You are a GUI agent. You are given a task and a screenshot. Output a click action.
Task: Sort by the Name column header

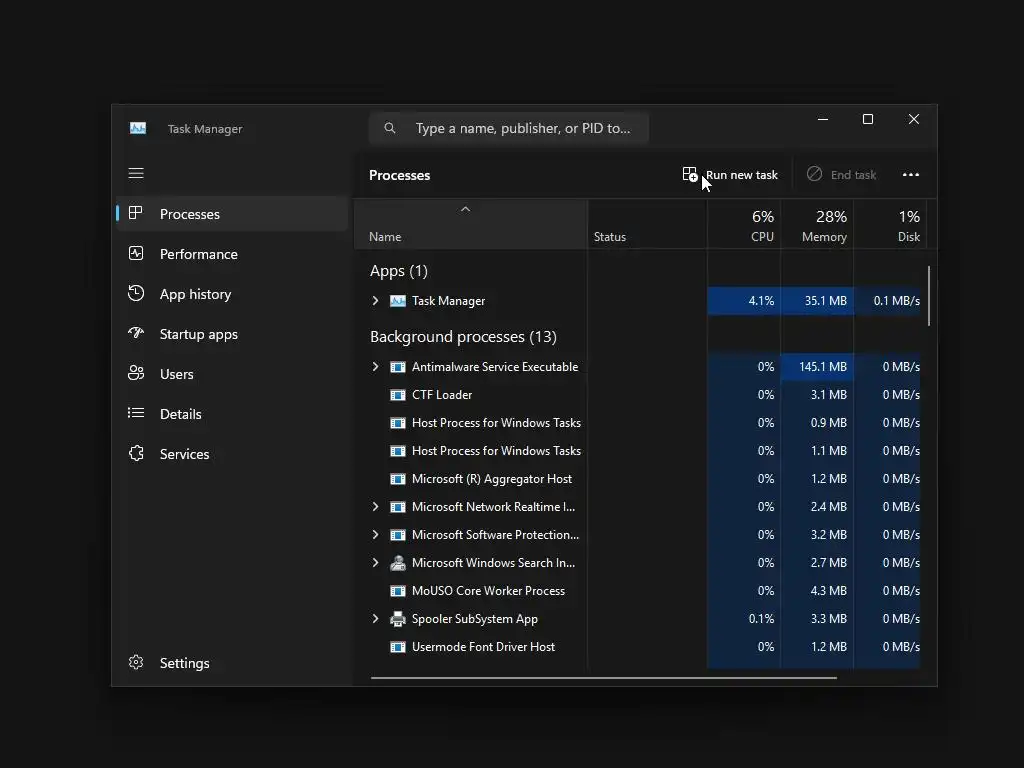tap(471, 224)
